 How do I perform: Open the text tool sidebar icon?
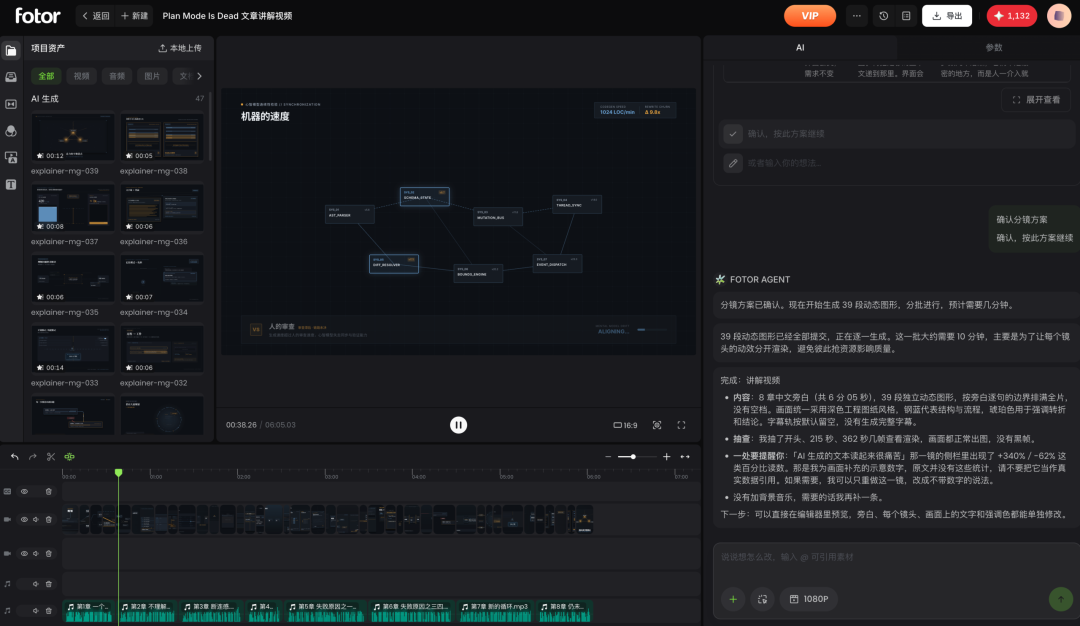pos(11,185)
